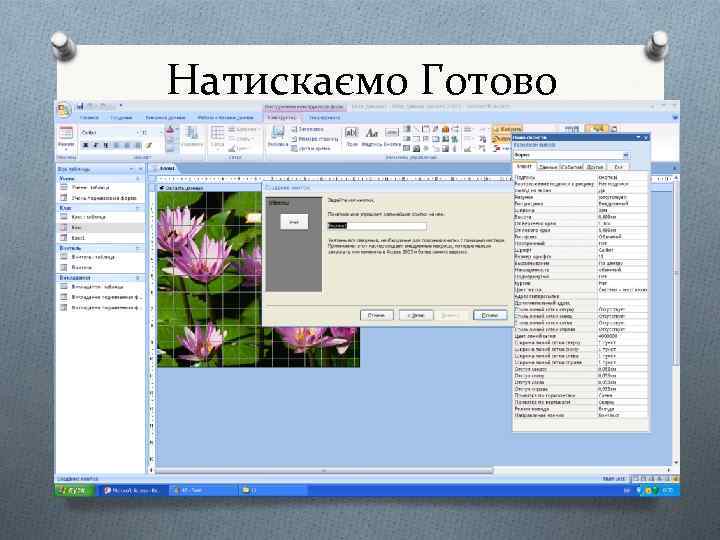Collapse the Вчитель group in the navigation pane
The image size is (720, 540).
138,248
